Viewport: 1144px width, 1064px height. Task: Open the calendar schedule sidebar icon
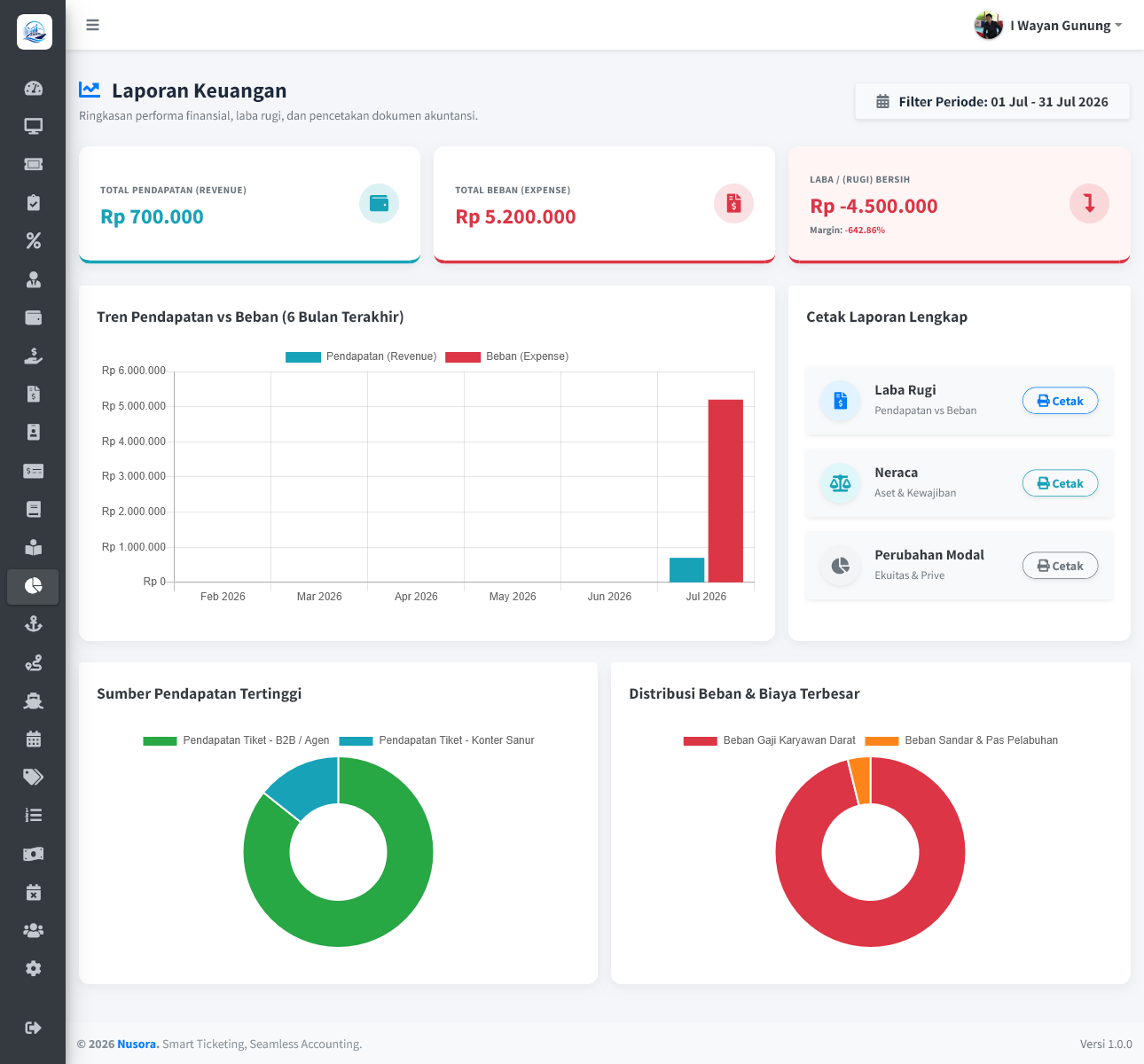coord(33,739)
